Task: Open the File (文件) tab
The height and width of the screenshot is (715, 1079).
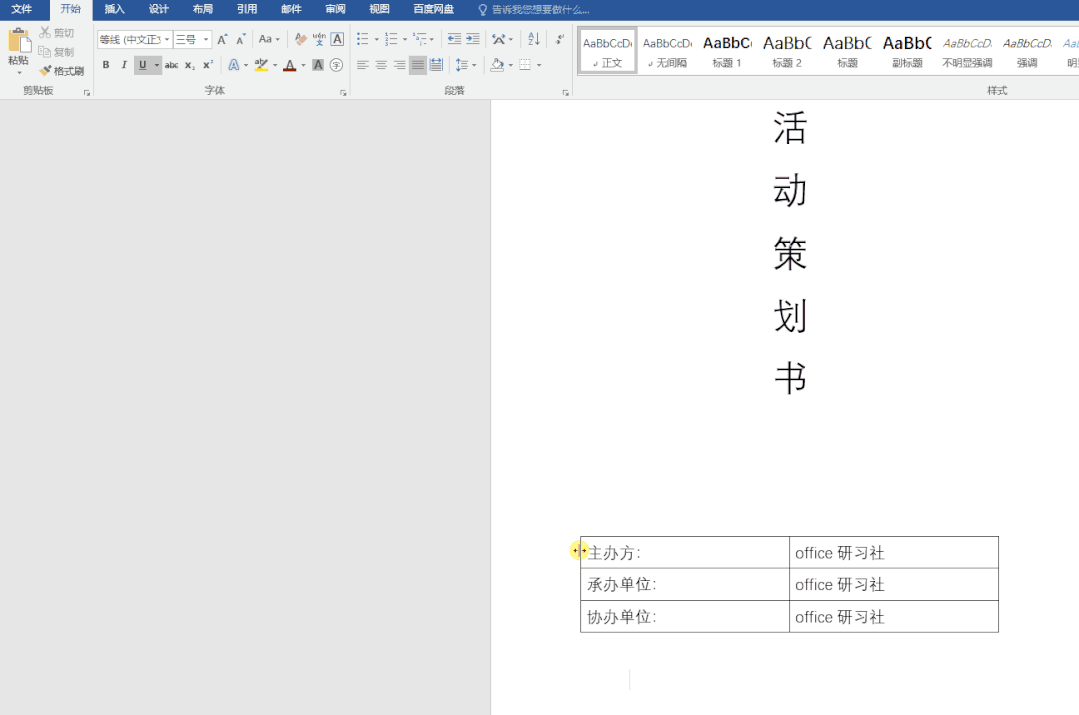Action: [x=21, y=10]
